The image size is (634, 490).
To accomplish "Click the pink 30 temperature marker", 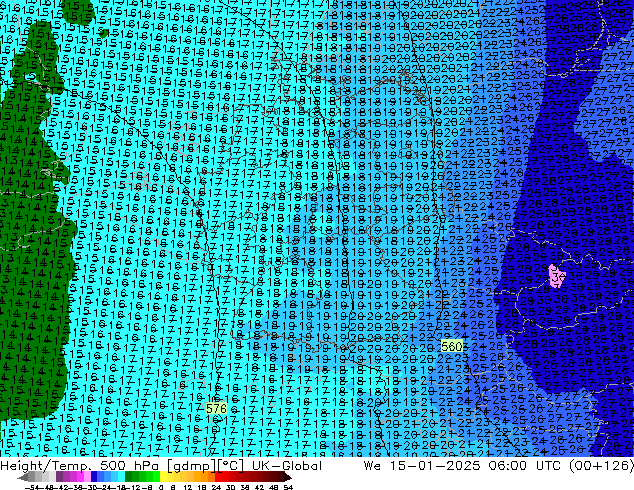I will (x=558, y=277).
